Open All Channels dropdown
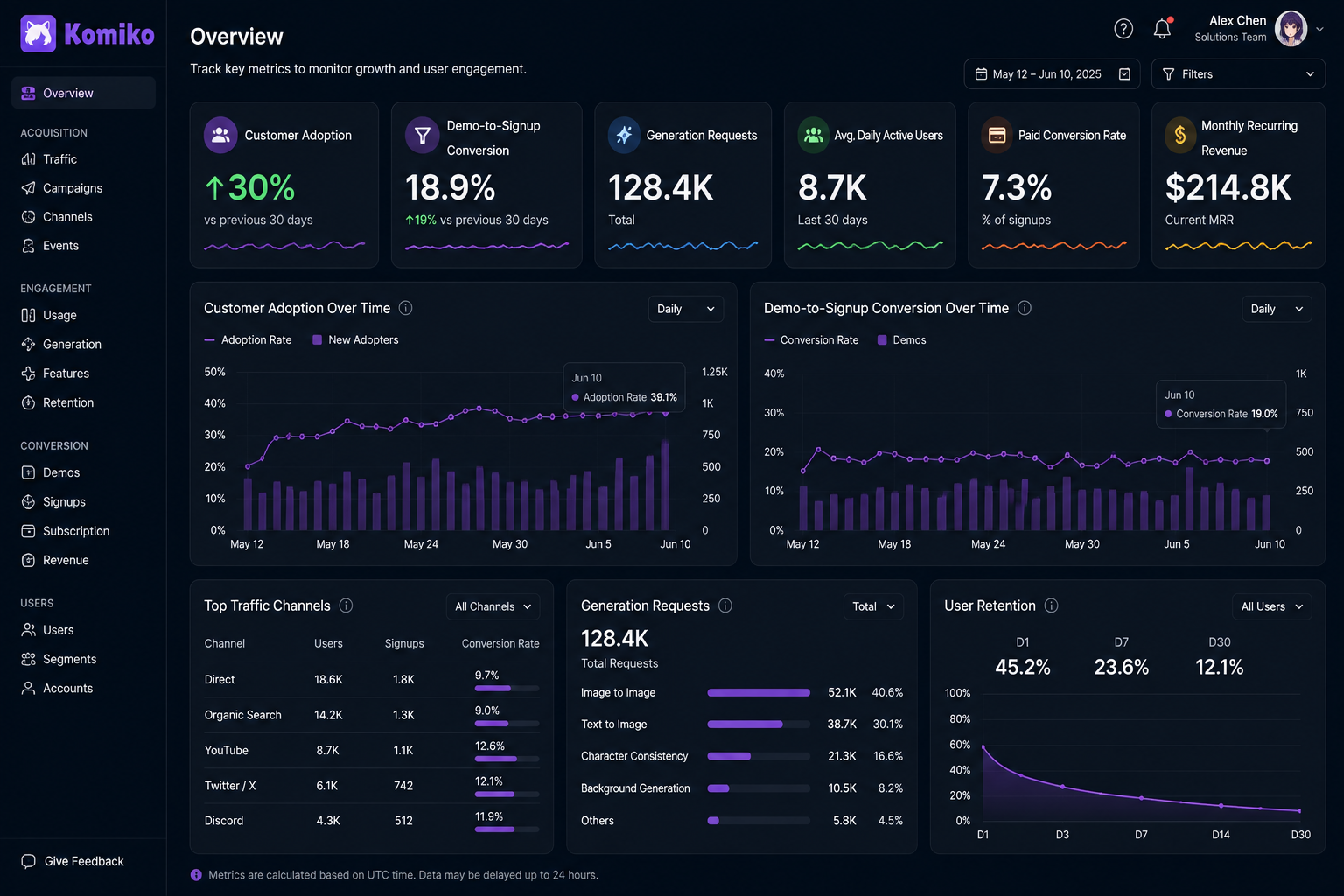The width and height of the screenshot is (1344, 896). (x=493, y=606)
